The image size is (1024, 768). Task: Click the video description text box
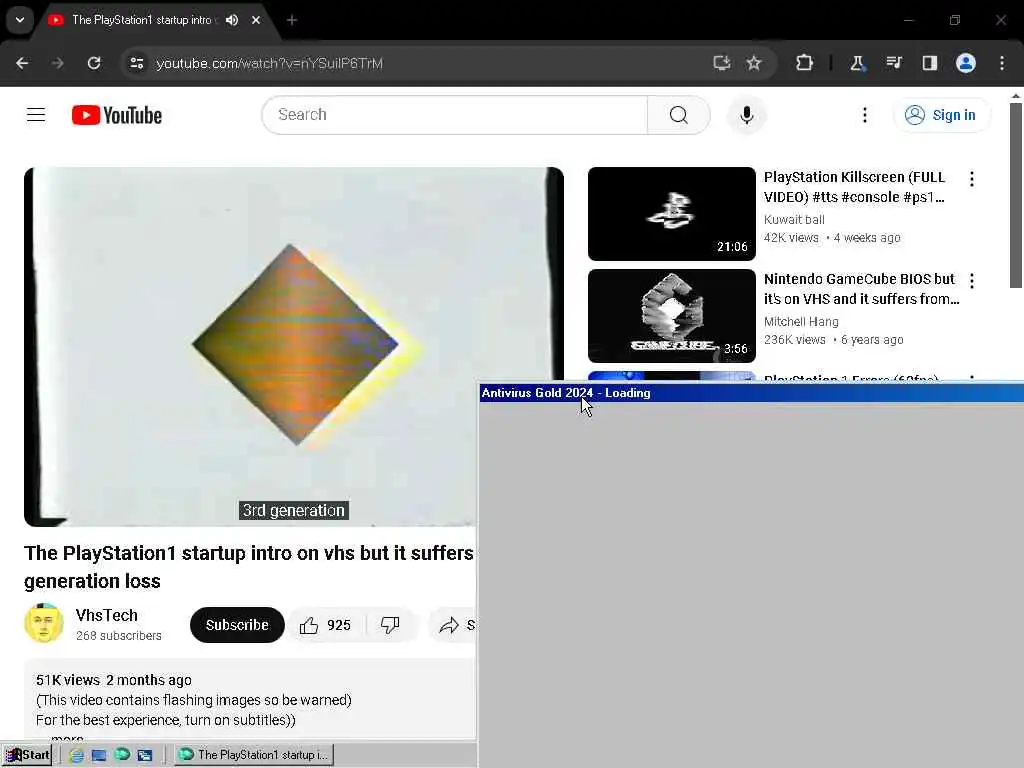pos(249,700)
